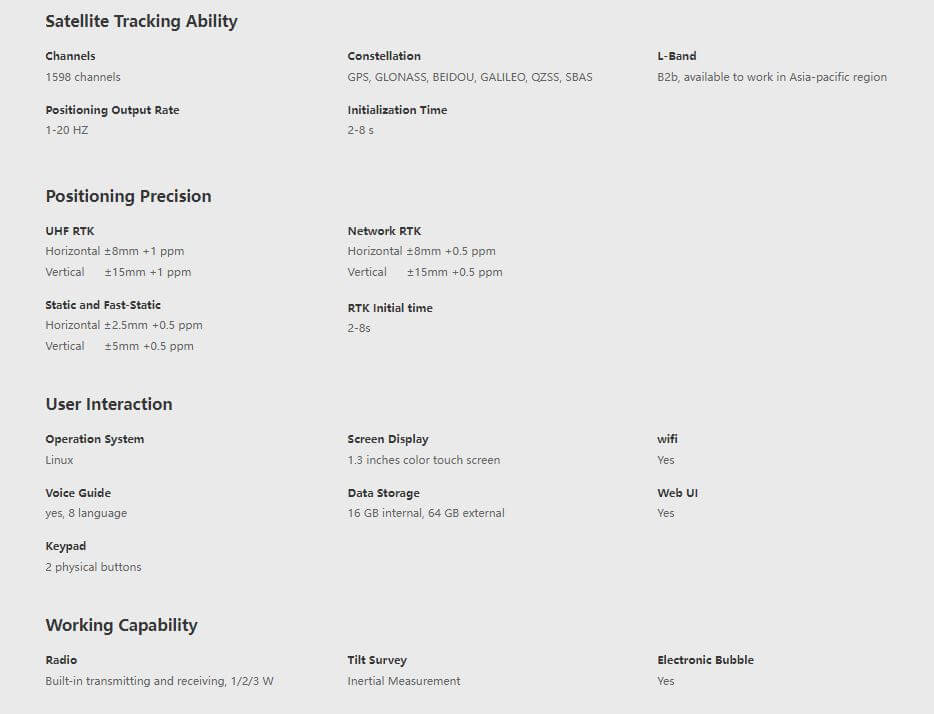Click the Web UI label
This screenshot has height=714, width=934.
pos(677,493)
